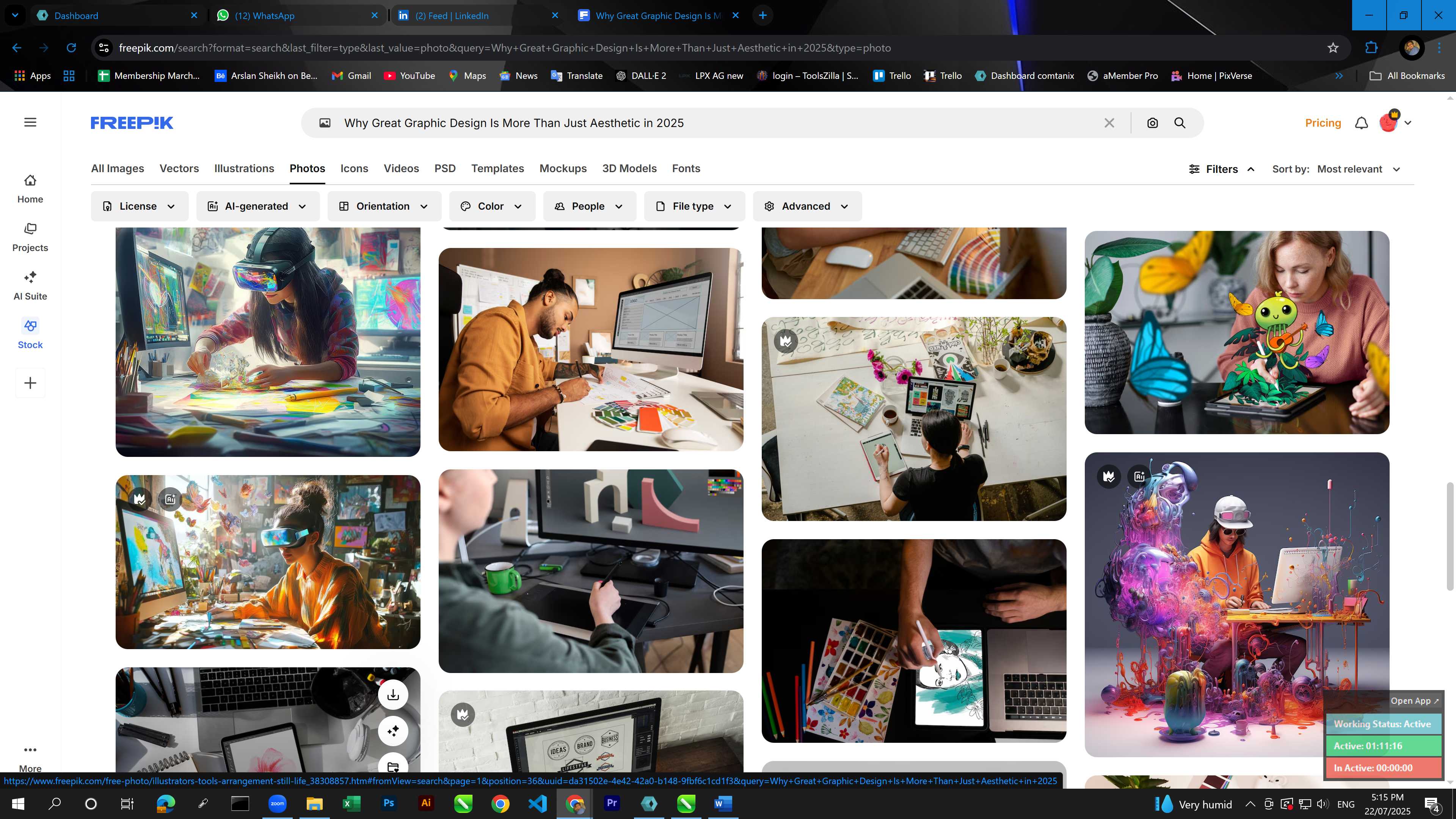Switch to PSD tab

click(445, 168)
